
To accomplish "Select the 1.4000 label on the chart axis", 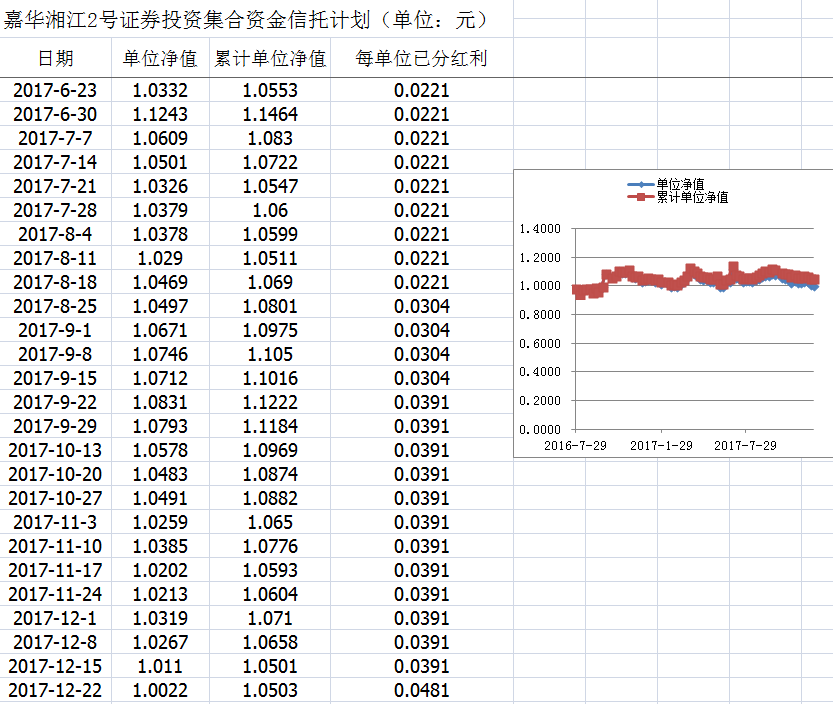I will (x=541, y=229).
